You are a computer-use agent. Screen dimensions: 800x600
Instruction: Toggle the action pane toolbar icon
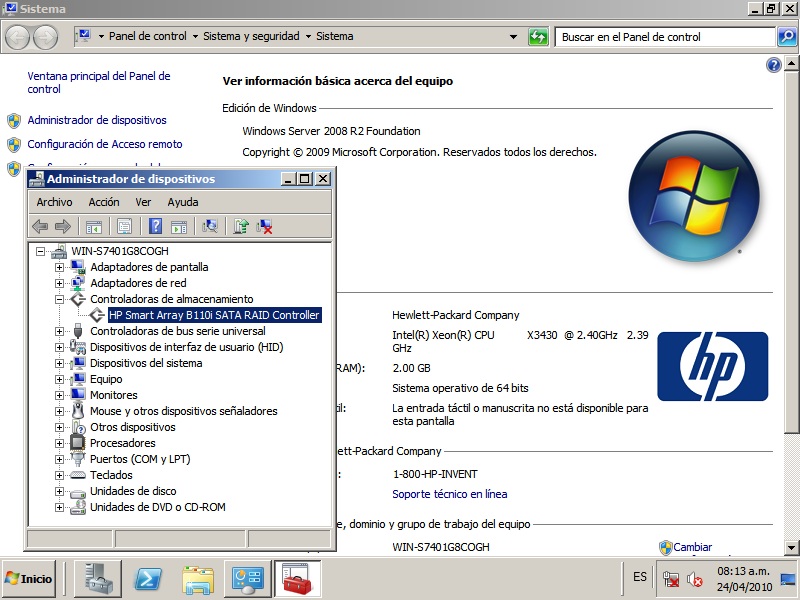click(179, 226)
